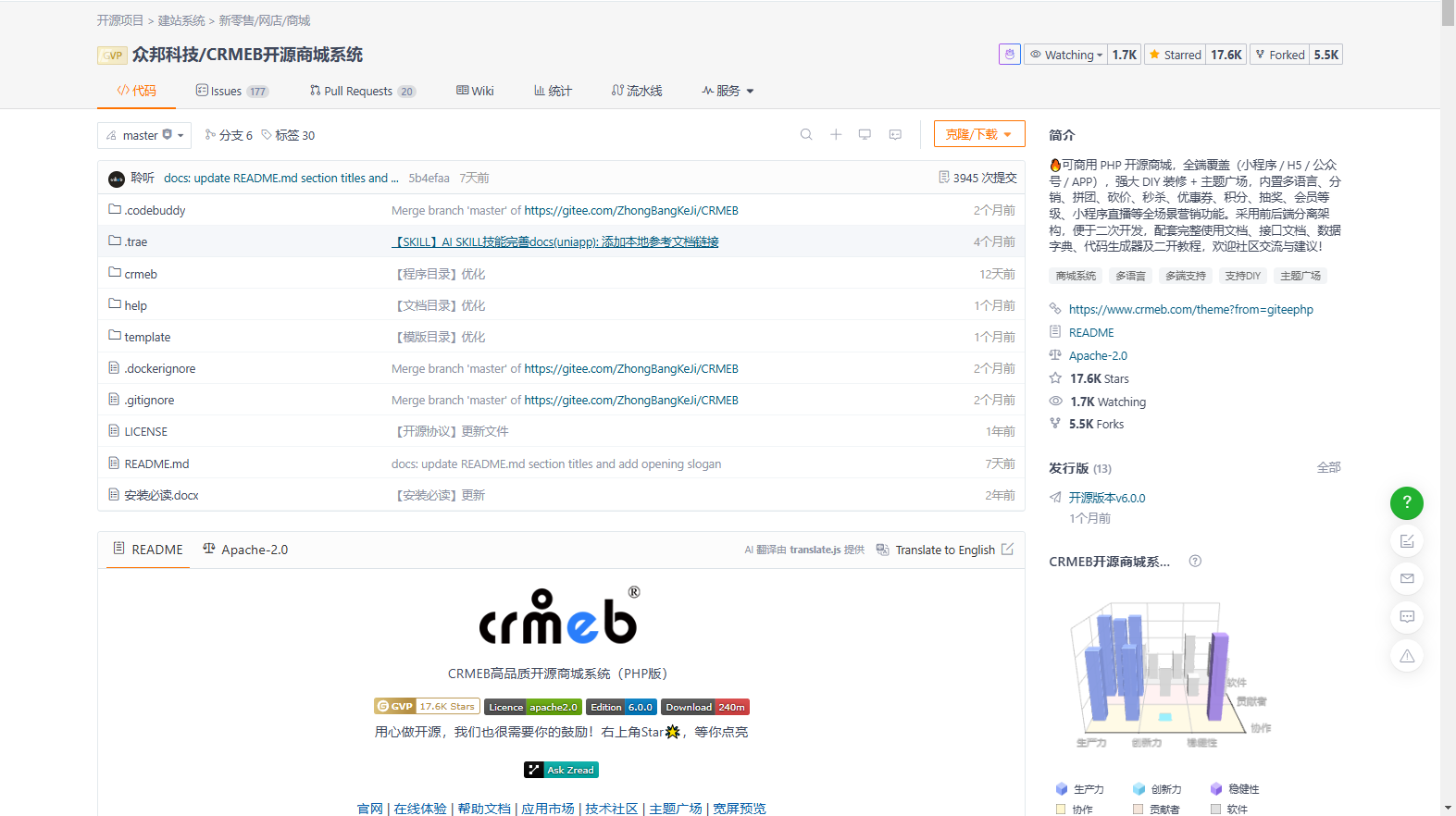Viewport: 1456px width, 816px height.
Task: Open the 3945 次提交 commit history link
Action: point(977,178)
